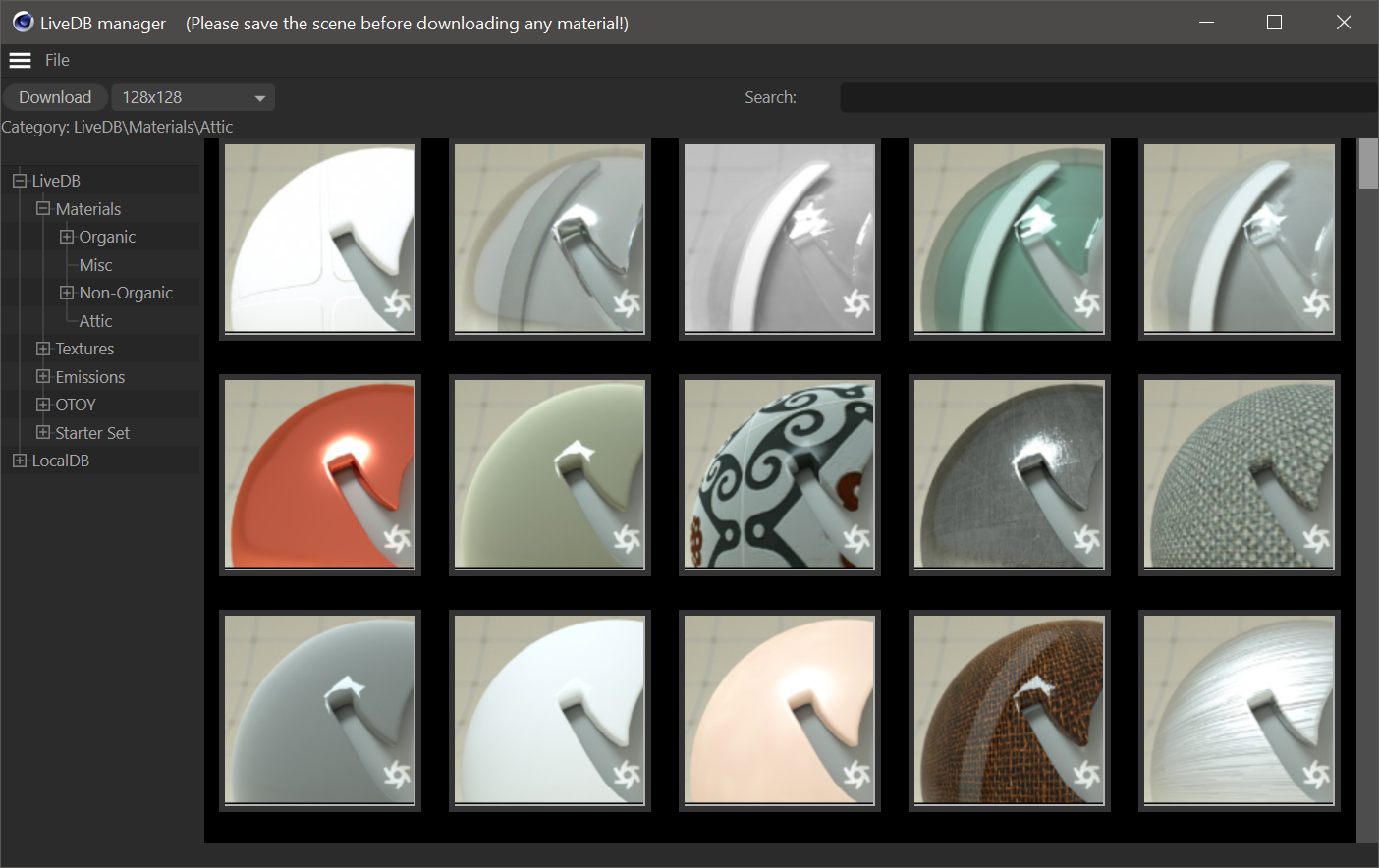Expand the LocalDB tree node
The width and height of the screenshot is (1379, 868).
(20, 461)
